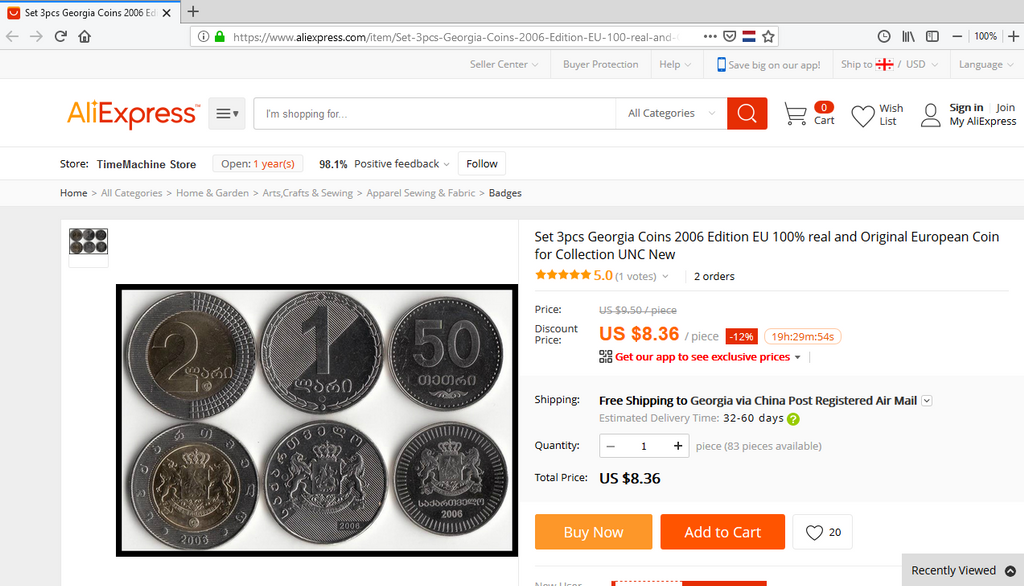Bookmark this page with the star icon
The image size is (1024, 586).
(x=769, y=37)
